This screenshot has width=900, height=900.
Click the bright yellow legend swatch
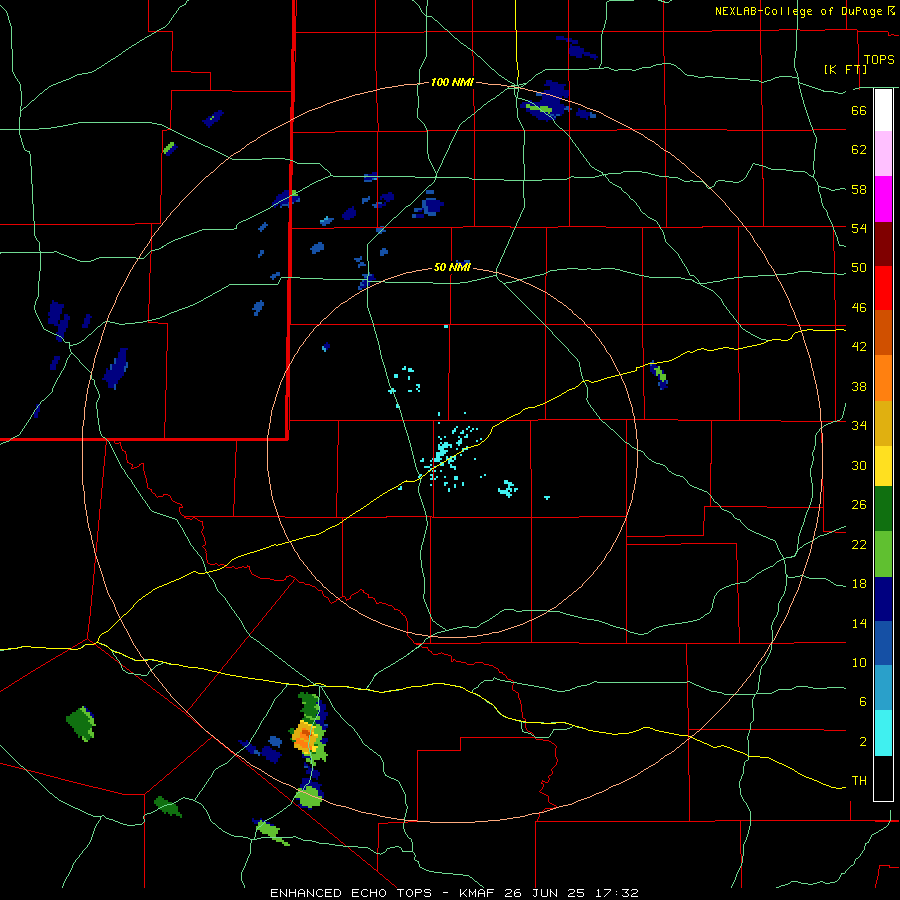click(x=883, y=466)
